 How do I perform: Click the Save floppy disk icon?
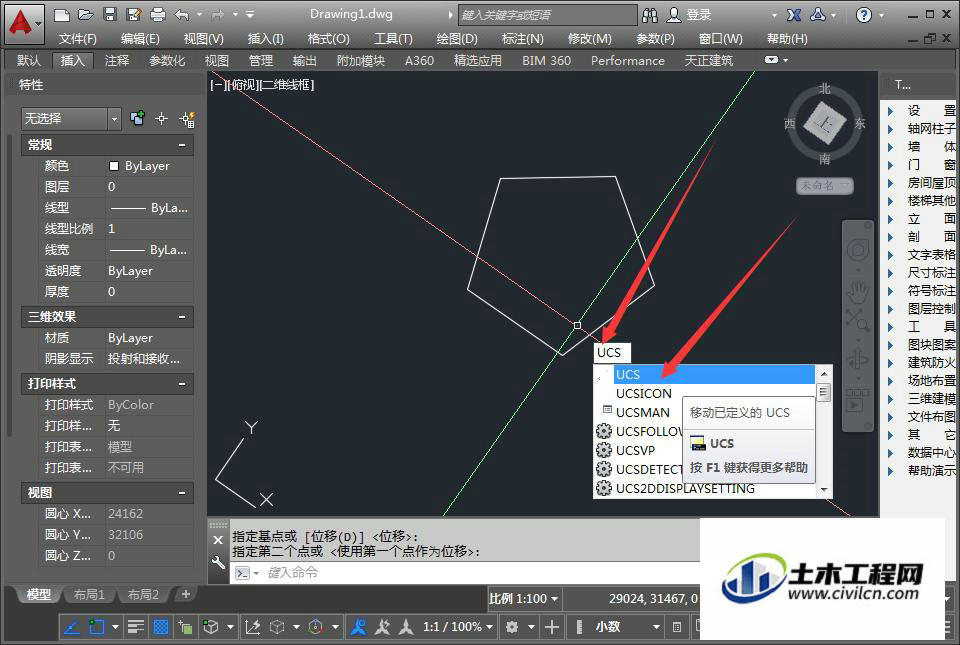110,14
